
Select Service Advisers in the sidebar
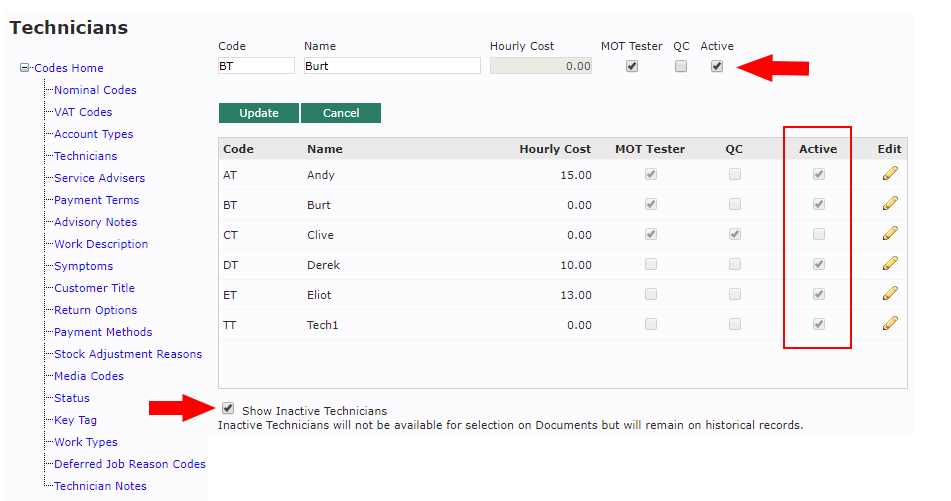click(x=99, y=178)
